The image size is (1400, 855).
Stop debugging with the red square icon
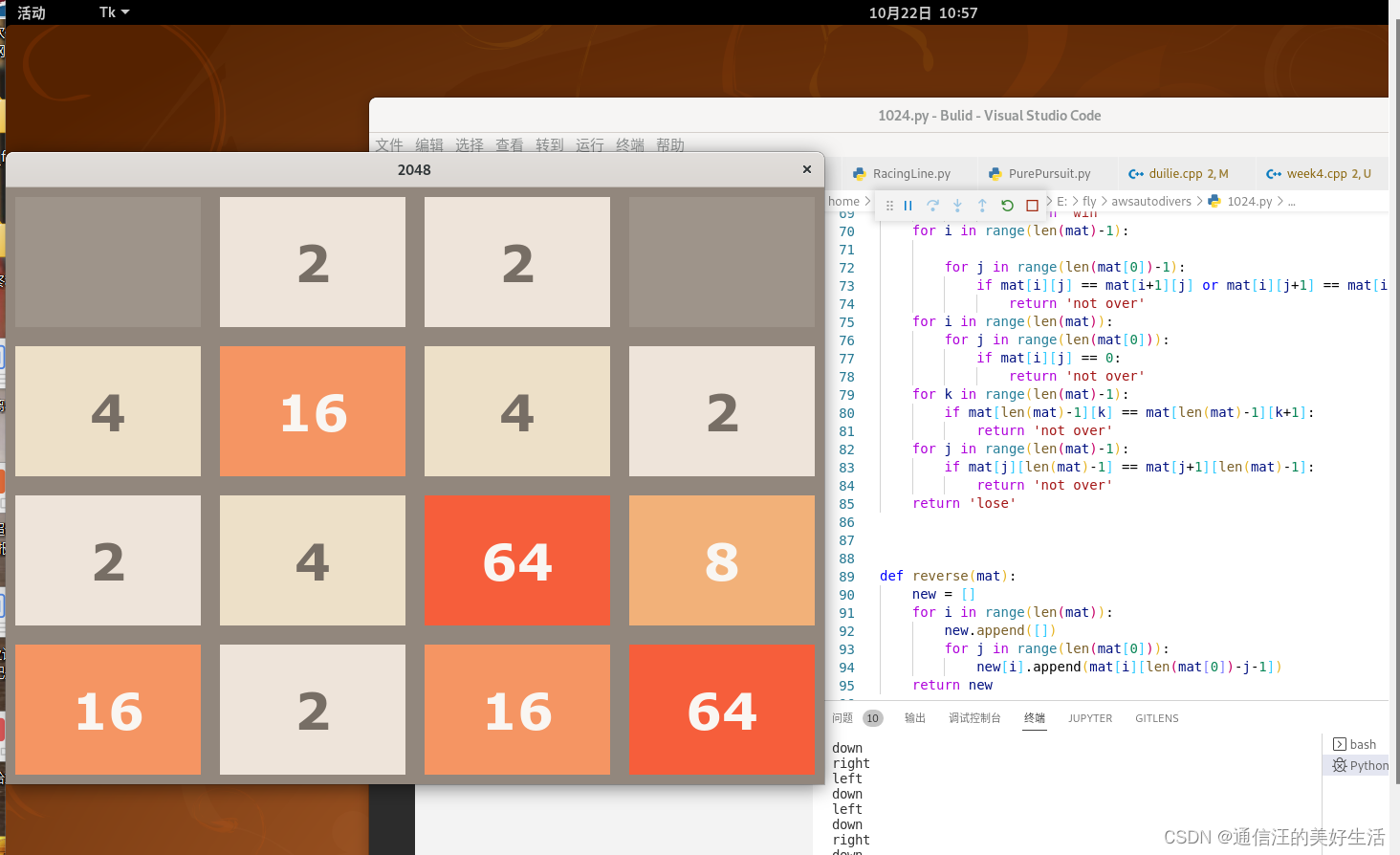1032,205
